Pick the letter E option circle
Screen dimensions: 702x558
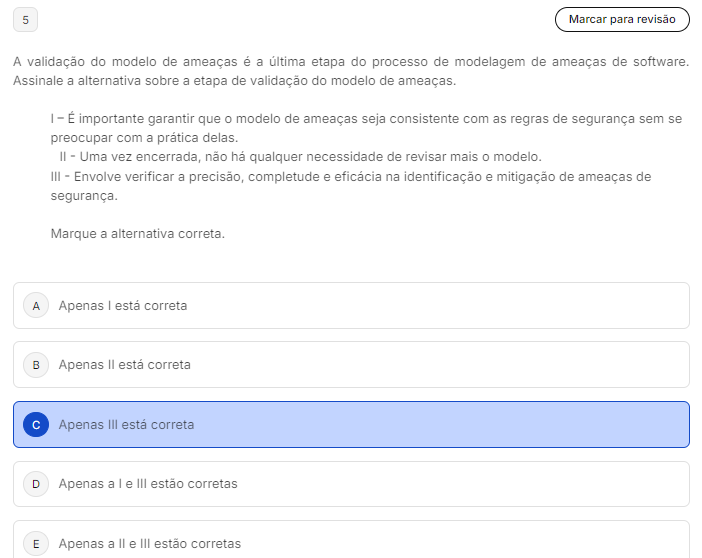click(x=36, y=544)
